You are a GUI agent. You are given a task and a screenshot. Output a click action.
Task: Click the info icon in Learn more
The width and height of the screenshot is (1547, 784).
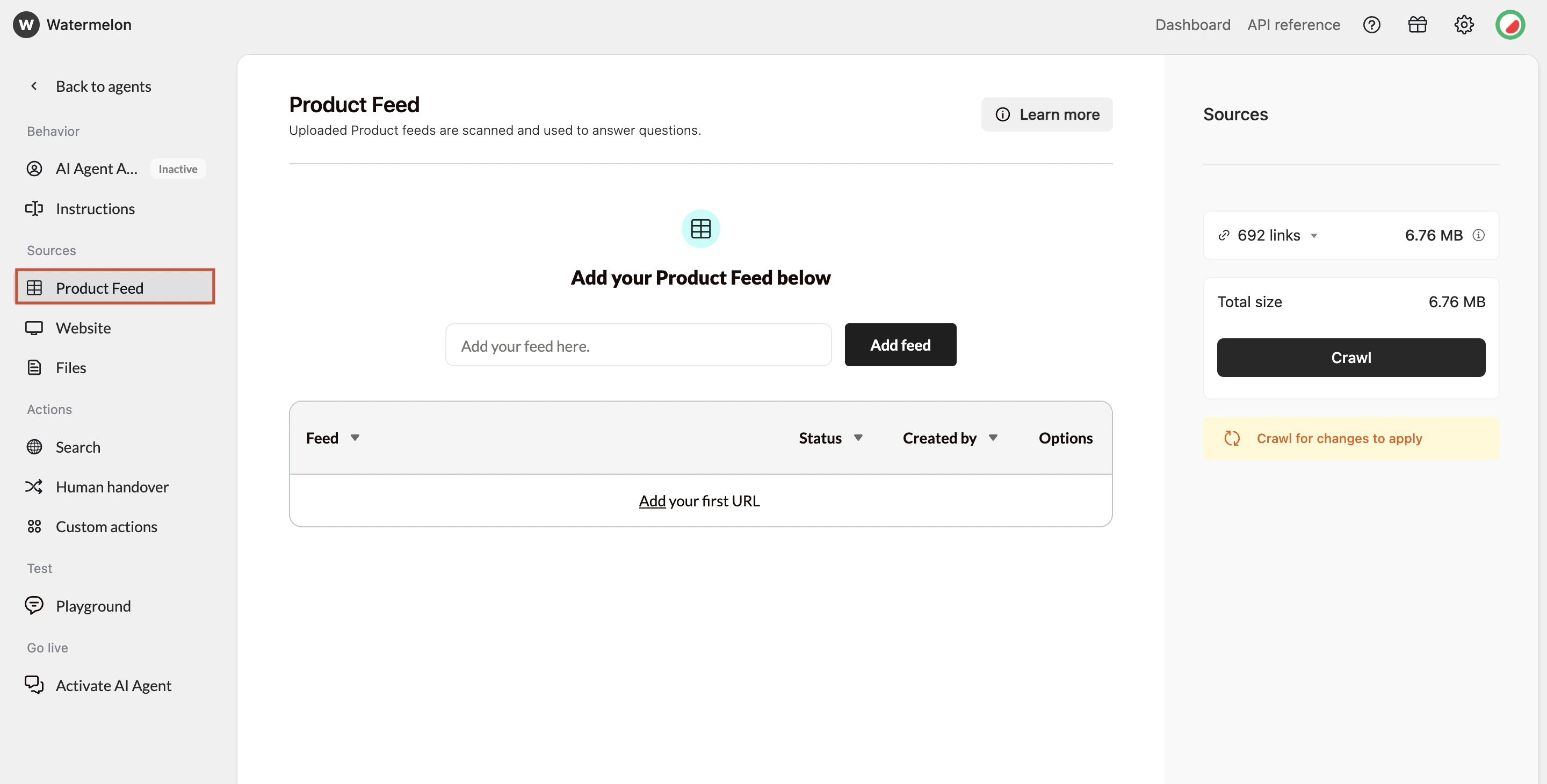(x=1002, y=114)
